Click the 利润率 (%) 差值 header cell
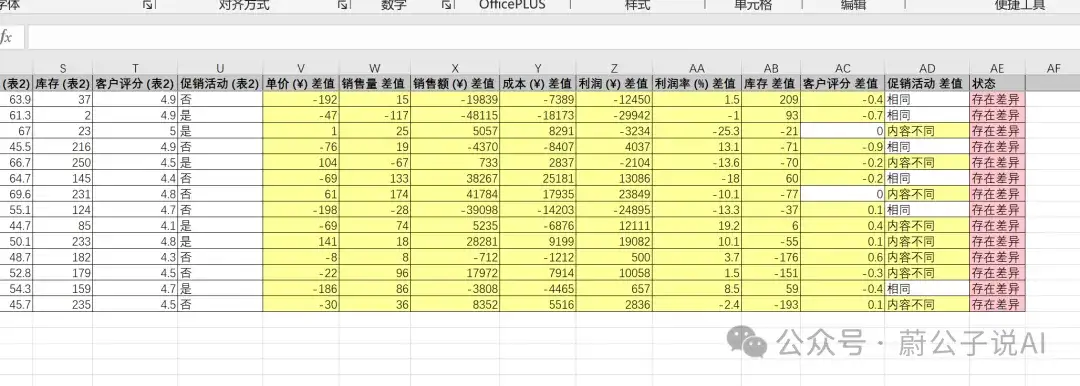Screen dimensions: 1080x386 click(x=697, y=83)
